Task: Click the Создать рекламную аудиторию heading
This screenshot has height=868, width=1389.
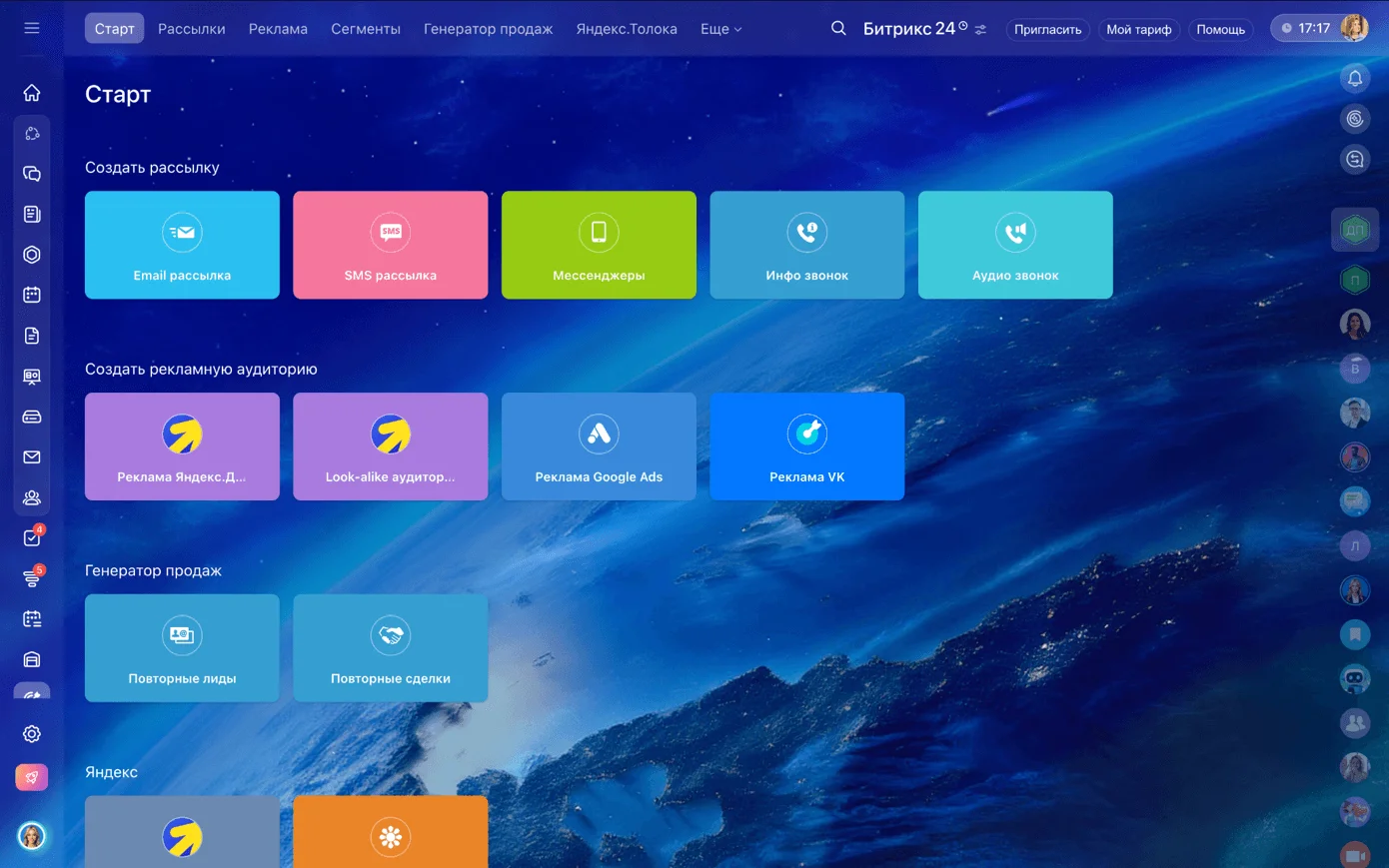Action: coord(201,370)
